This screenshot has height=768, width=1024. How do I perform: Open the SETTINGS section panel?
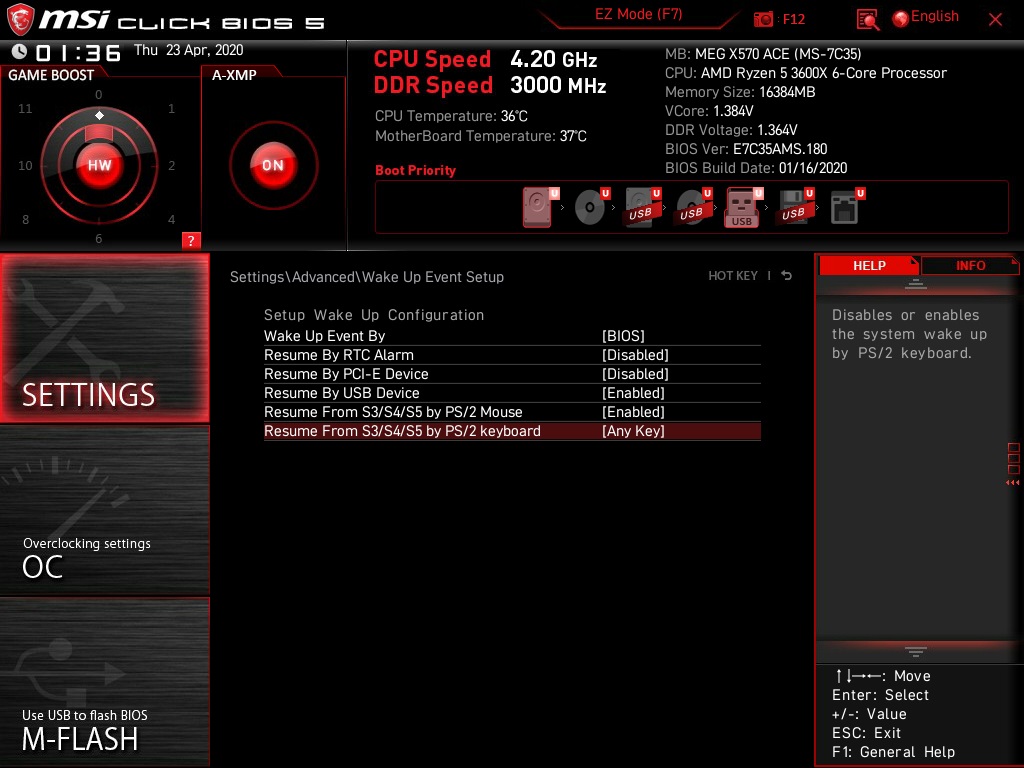click(104, 338)
